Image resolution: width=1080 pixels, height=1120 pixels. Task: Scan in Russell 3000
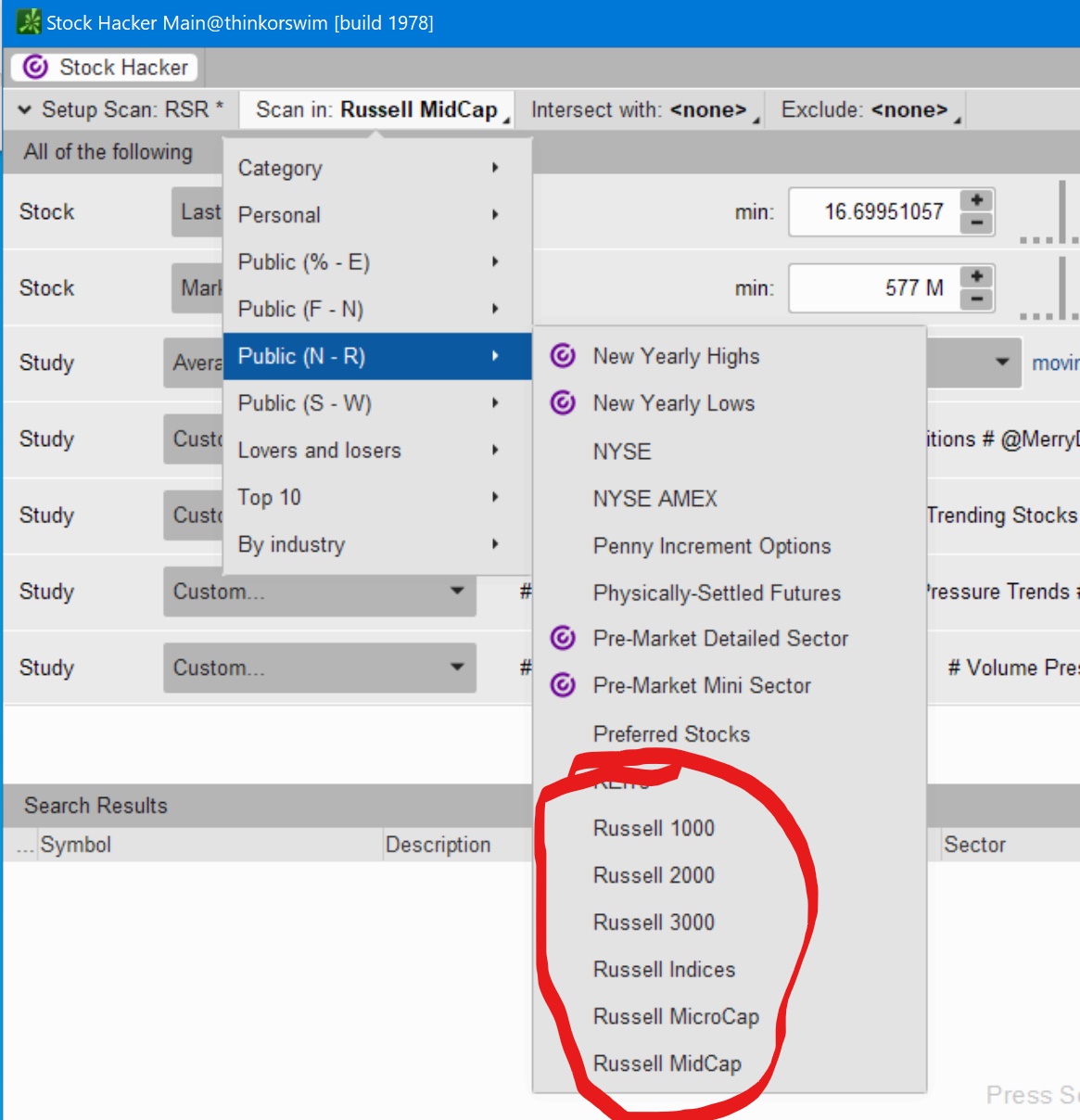(x=730, y=923)
